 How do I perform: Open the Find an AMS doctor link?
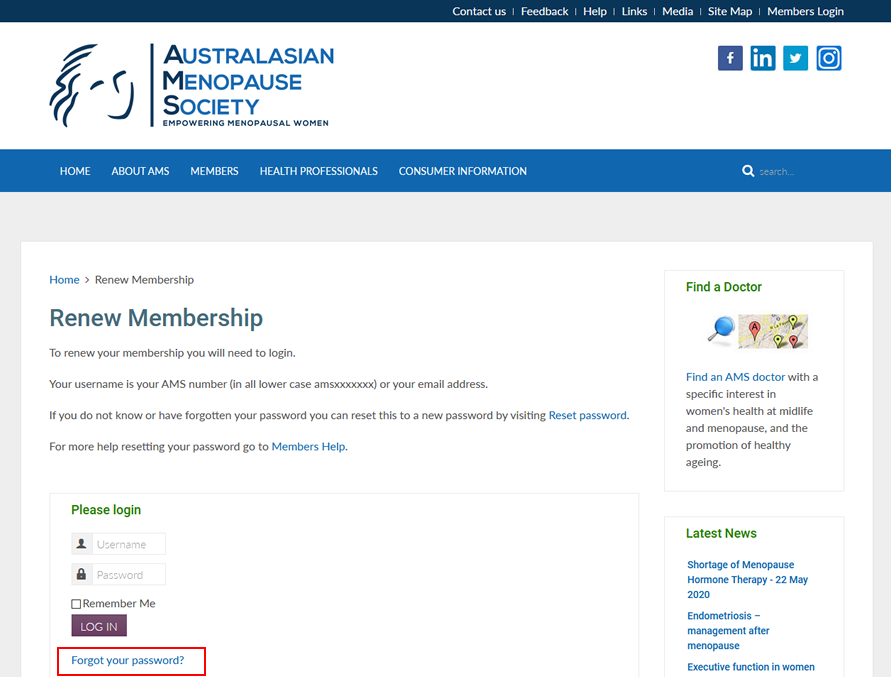pyautogui.click(x=735, y=377)
